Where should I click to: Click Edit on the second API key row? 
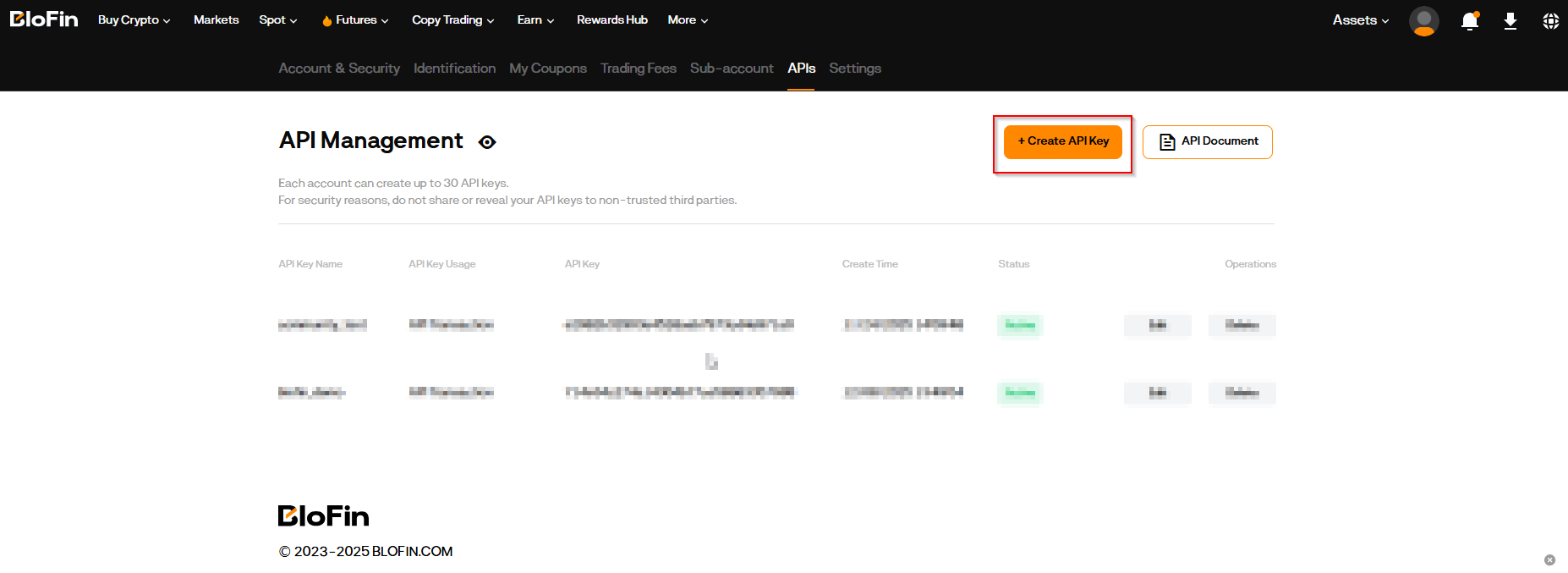pos(1158,393)
